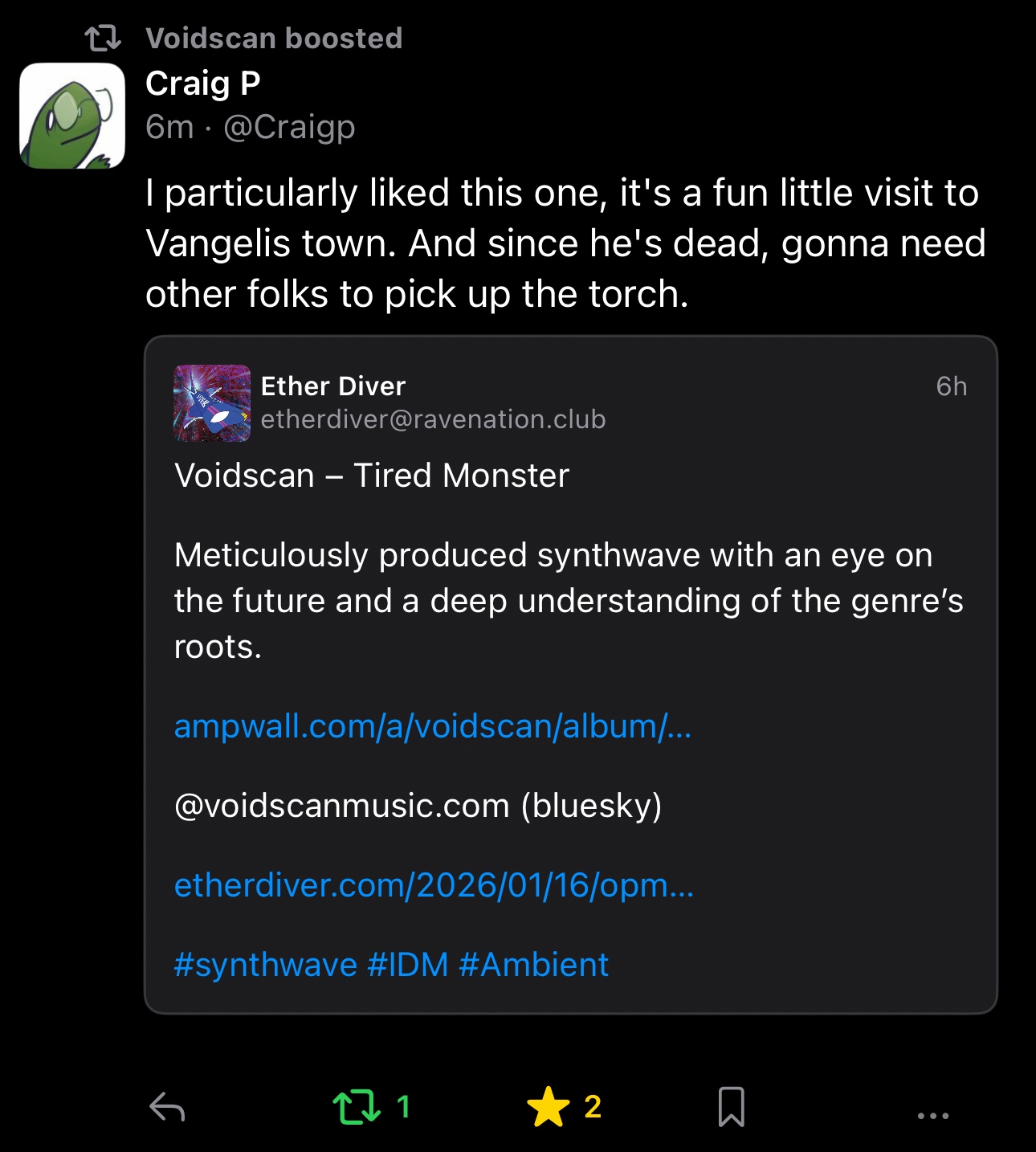Image resolution: width=1036 pixels, height=1152 pixels.
Task: Open the Craig P display name
Action: pos(203,84)
